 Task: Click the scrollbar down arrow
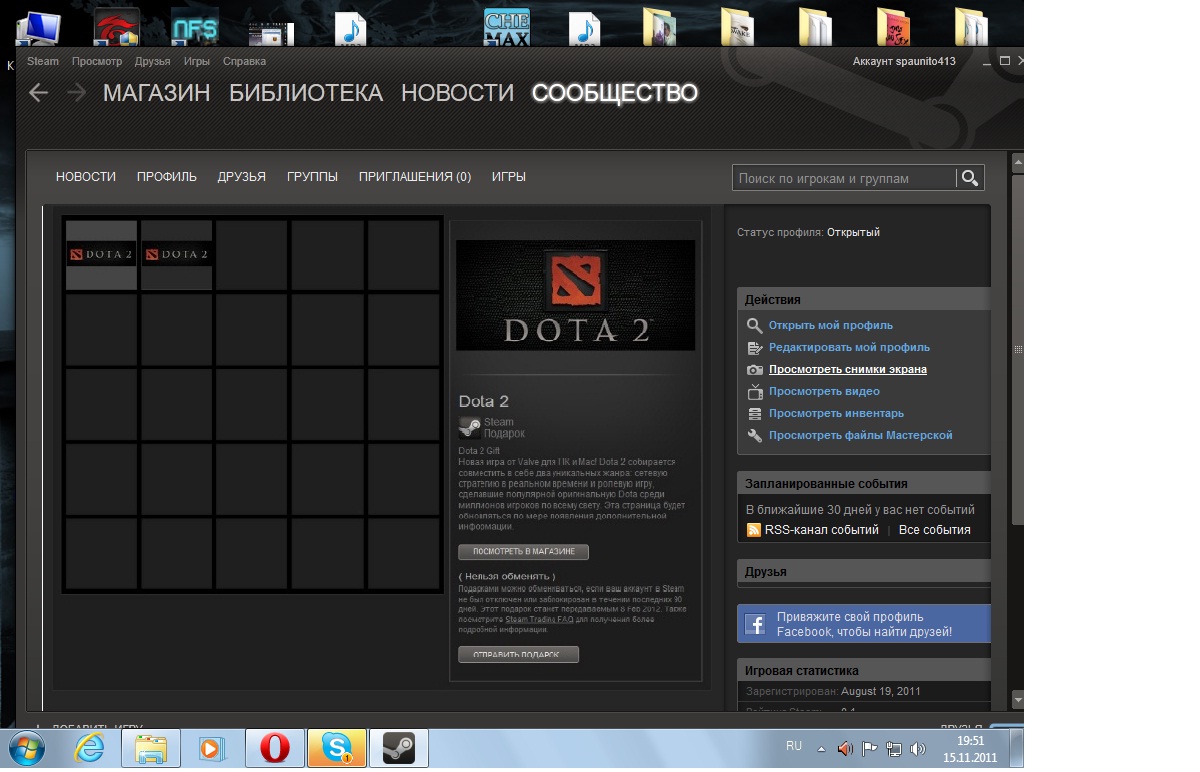(1018, 701)
